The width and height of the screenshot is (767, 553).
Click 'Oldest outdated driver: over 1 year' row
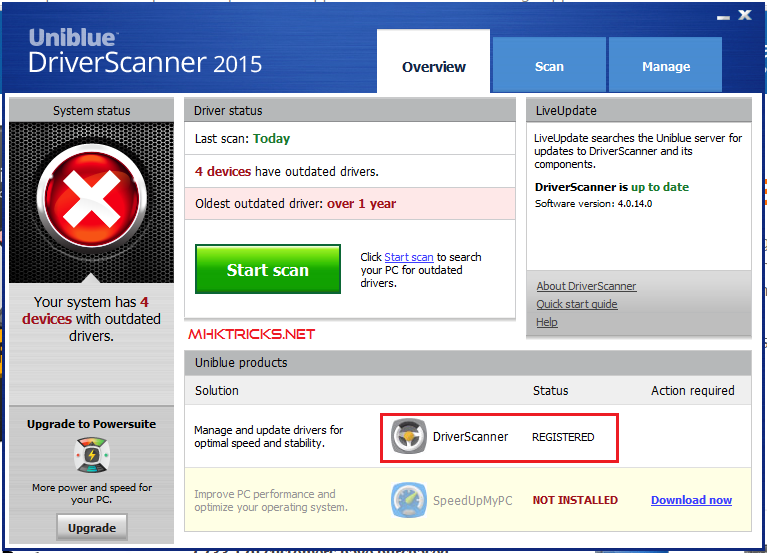pos(350,203)
